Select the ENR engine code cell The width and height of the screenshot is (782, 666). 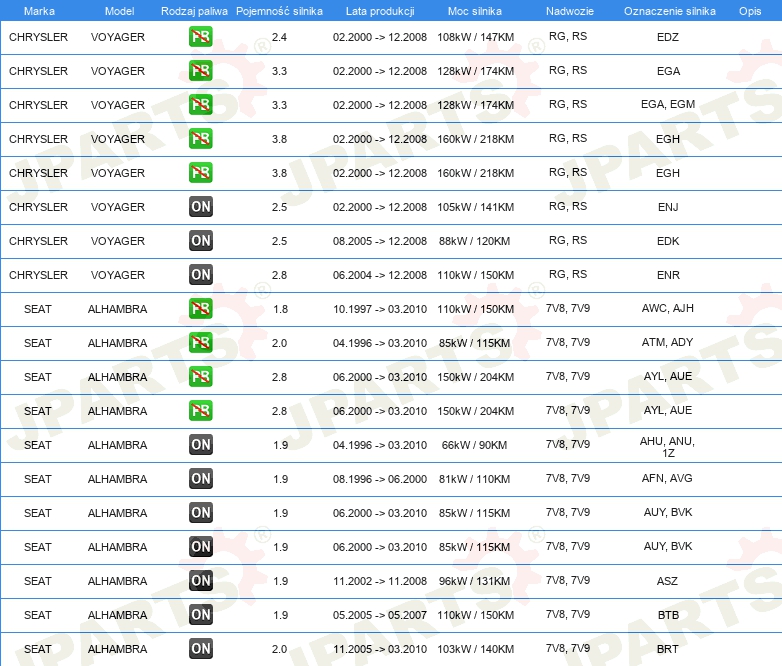click(668, 275)
